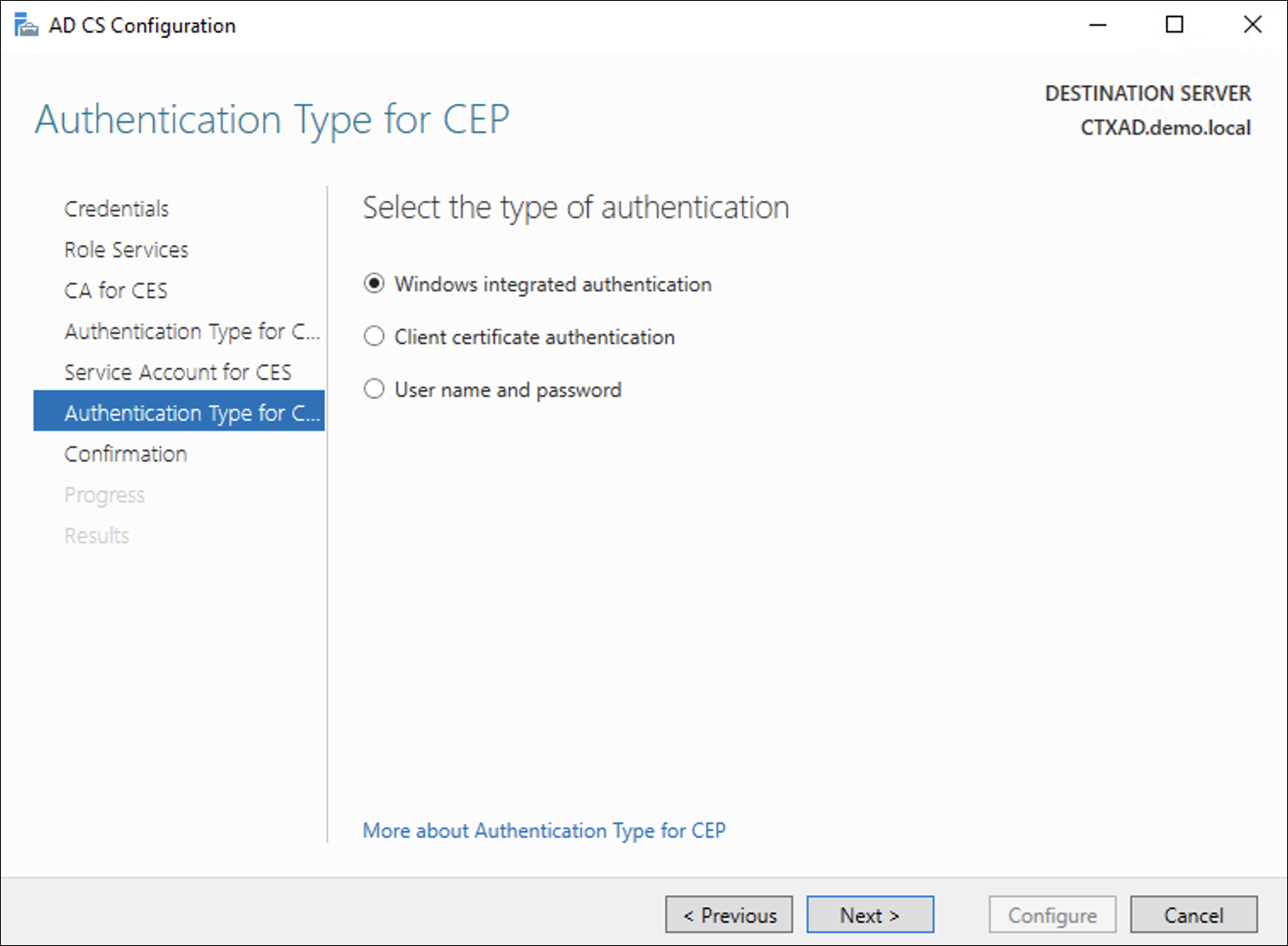Select Client certificate authentication
This screenshot has height=946, width=1288.
(374, 336)
